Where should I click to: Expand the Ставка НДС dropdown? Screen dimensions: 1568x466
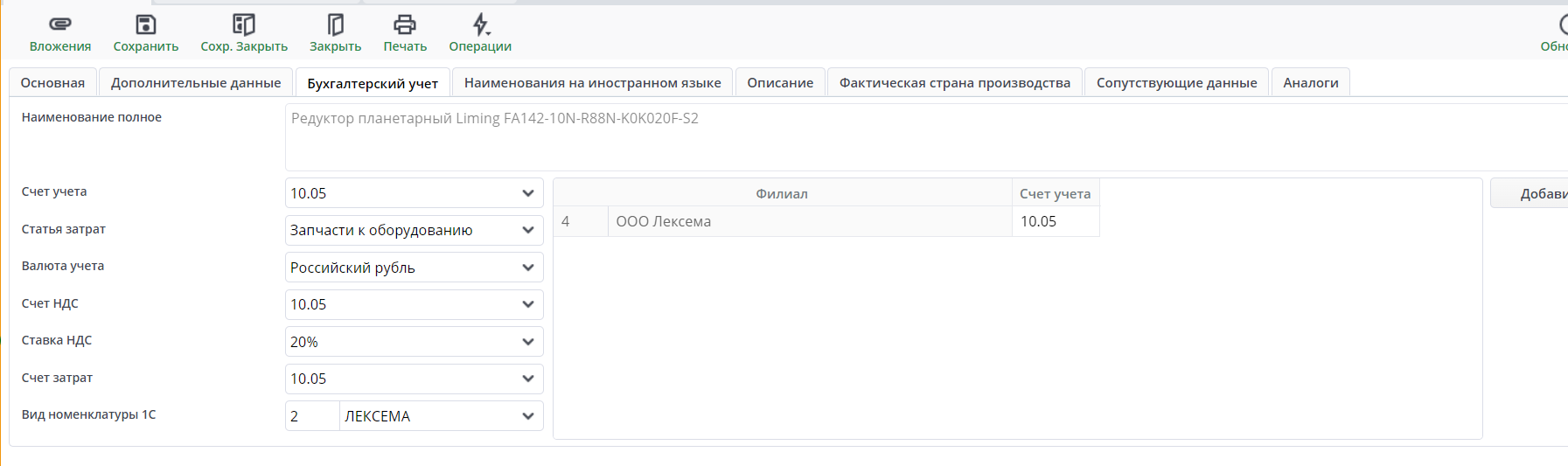click(x=527, y=342)
